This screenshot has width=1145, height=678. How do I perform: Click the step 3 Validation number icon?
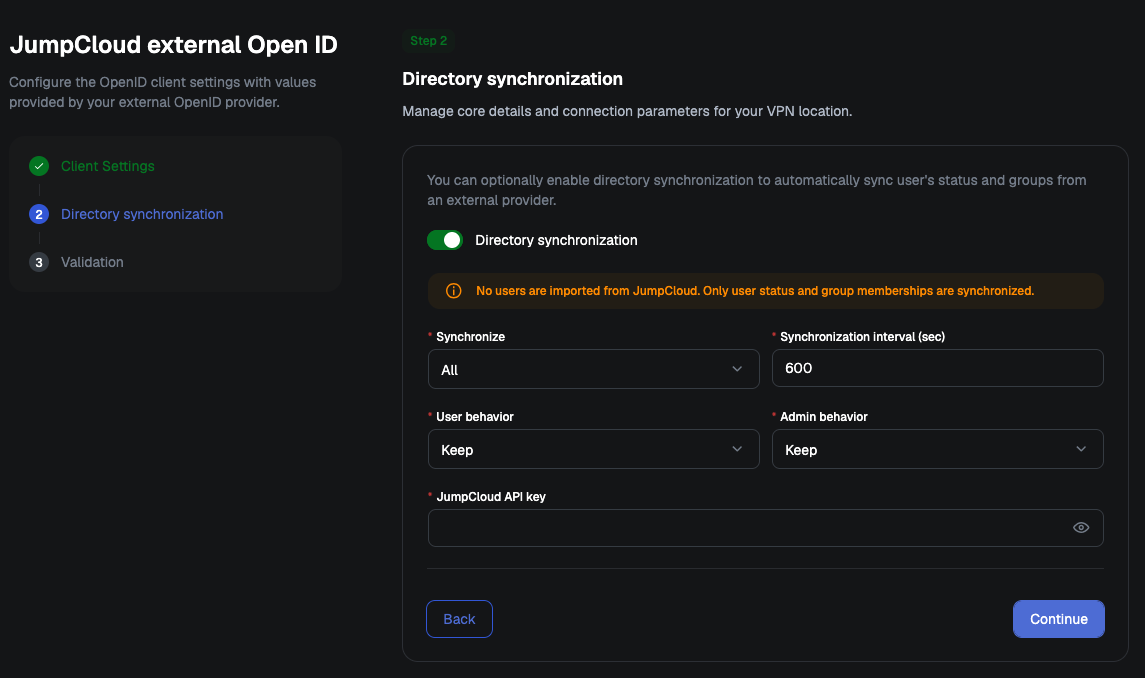click(x=39, y=262)
